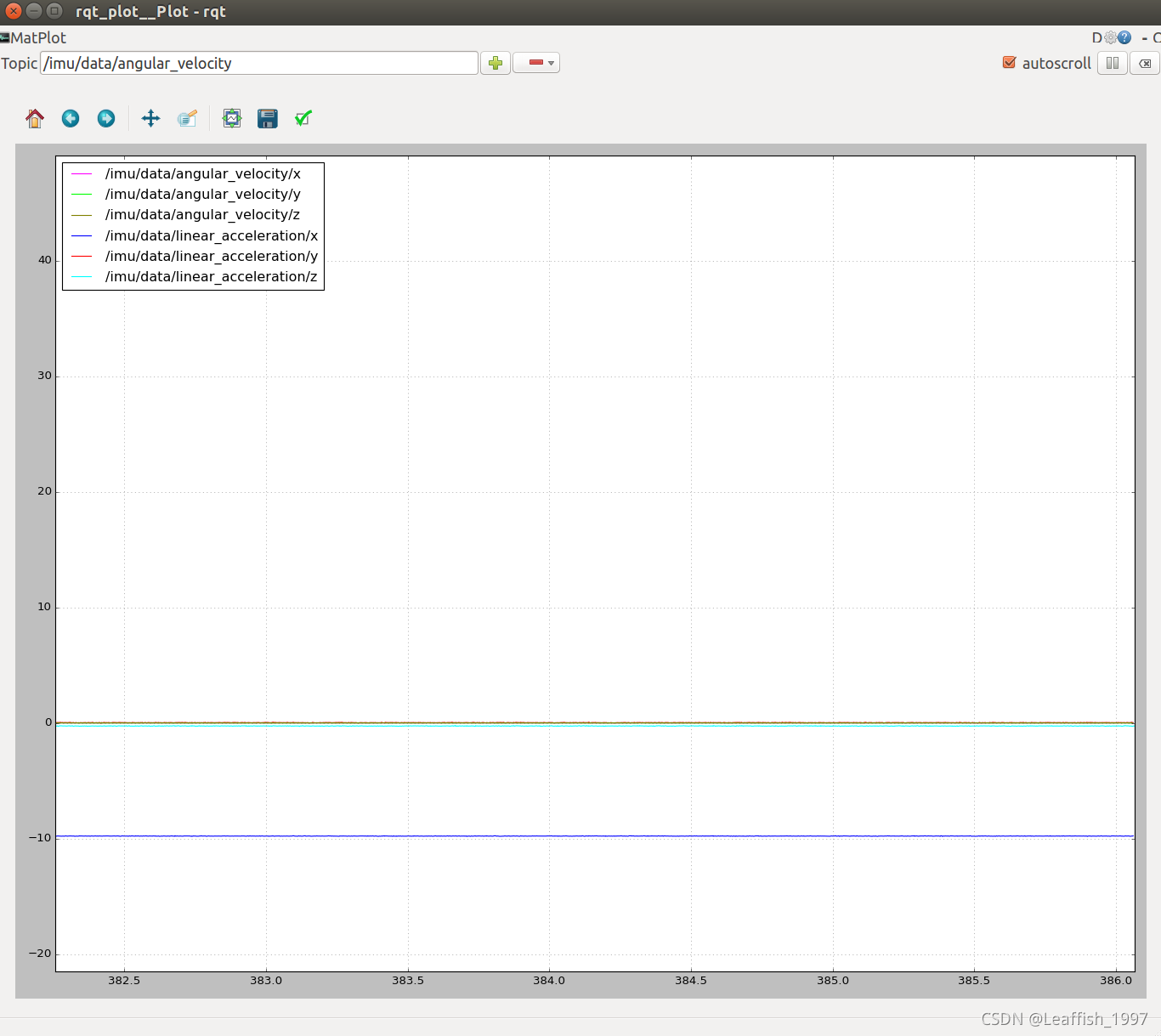Open Configure subplots tool
This screenshot has width=1161, height=1036.
[232, 118]
